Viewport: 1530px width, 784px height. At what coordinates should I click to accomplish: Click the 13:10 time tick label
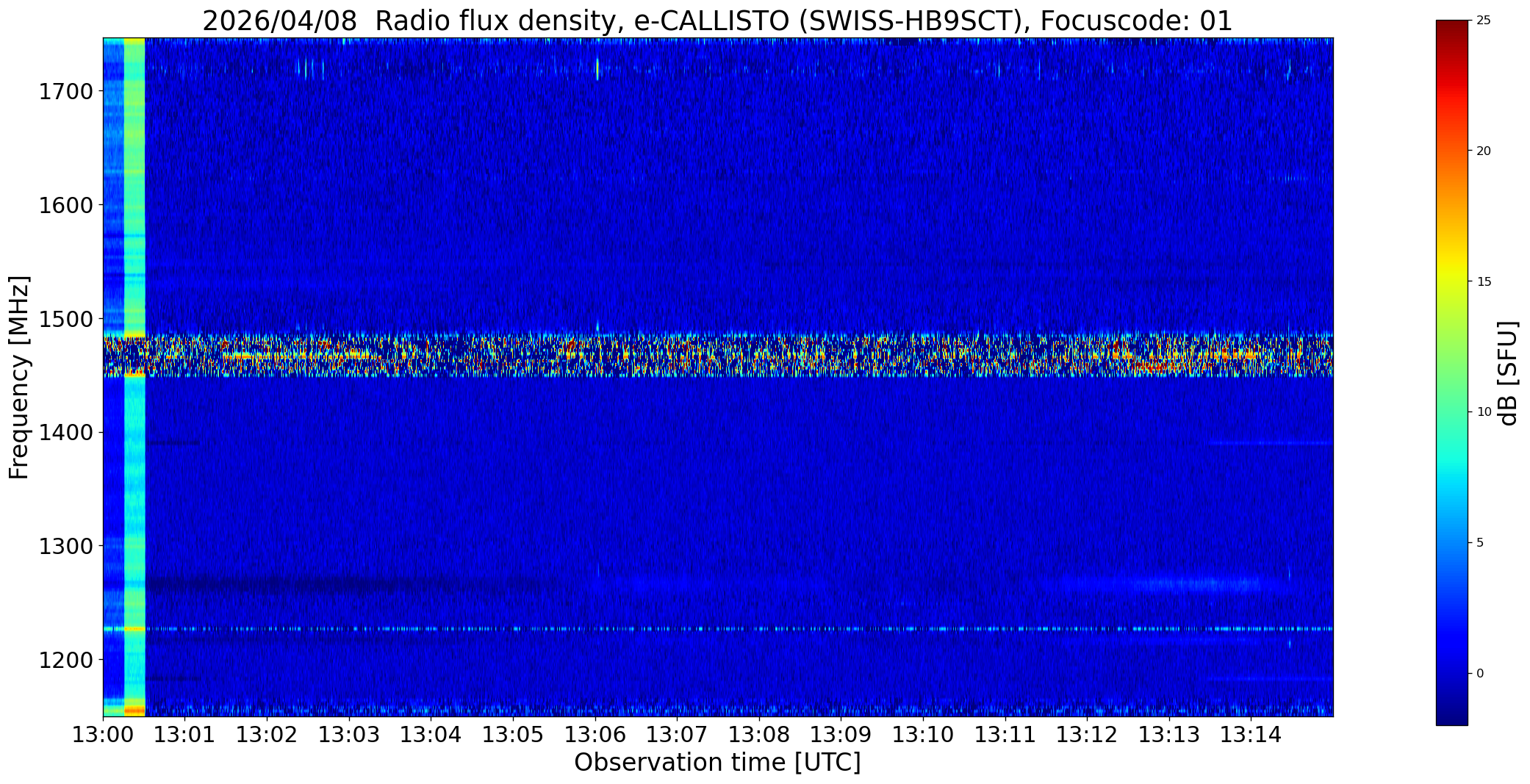tap(924, 735)
